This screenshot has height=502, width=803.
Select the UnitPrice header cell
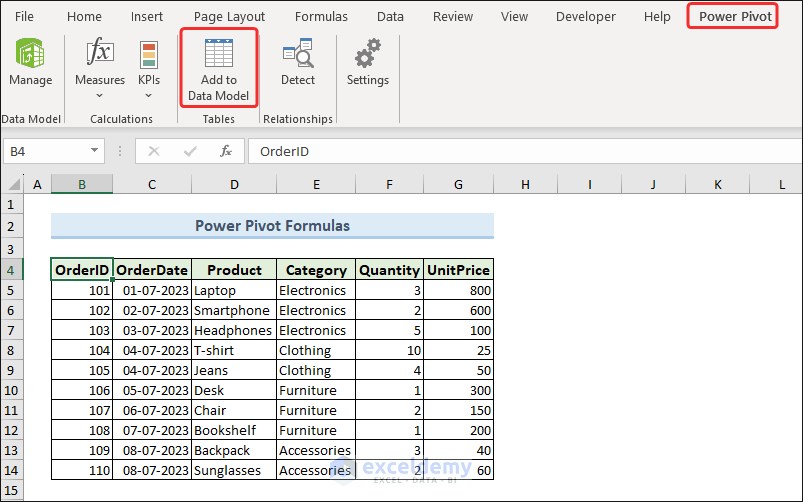pyautogui.click(x=459, y=269)
